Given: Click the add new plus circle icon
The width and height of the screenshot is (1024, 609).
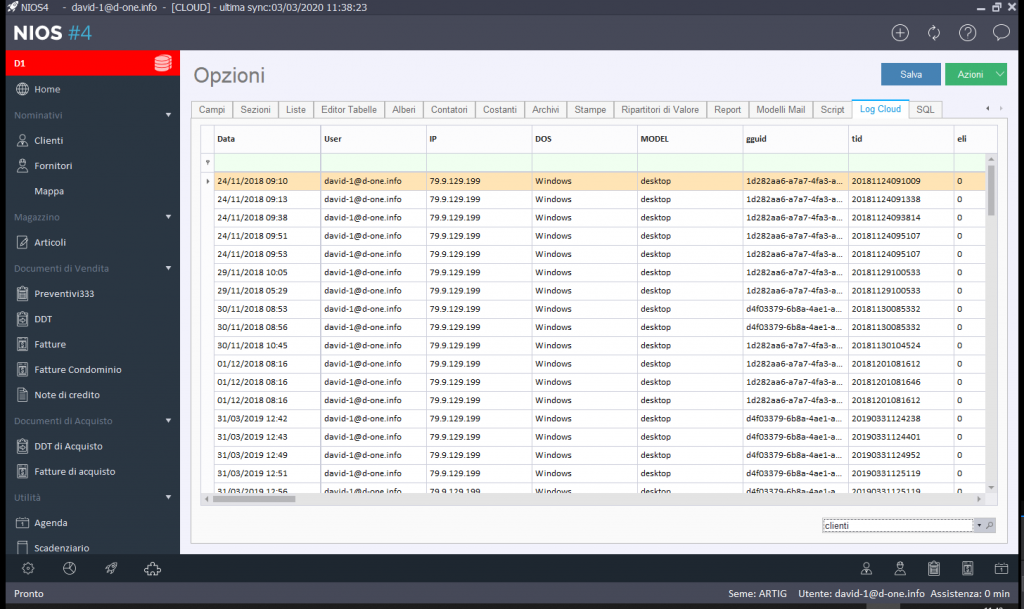Looking at the screenshot, I should pos(900,33).
